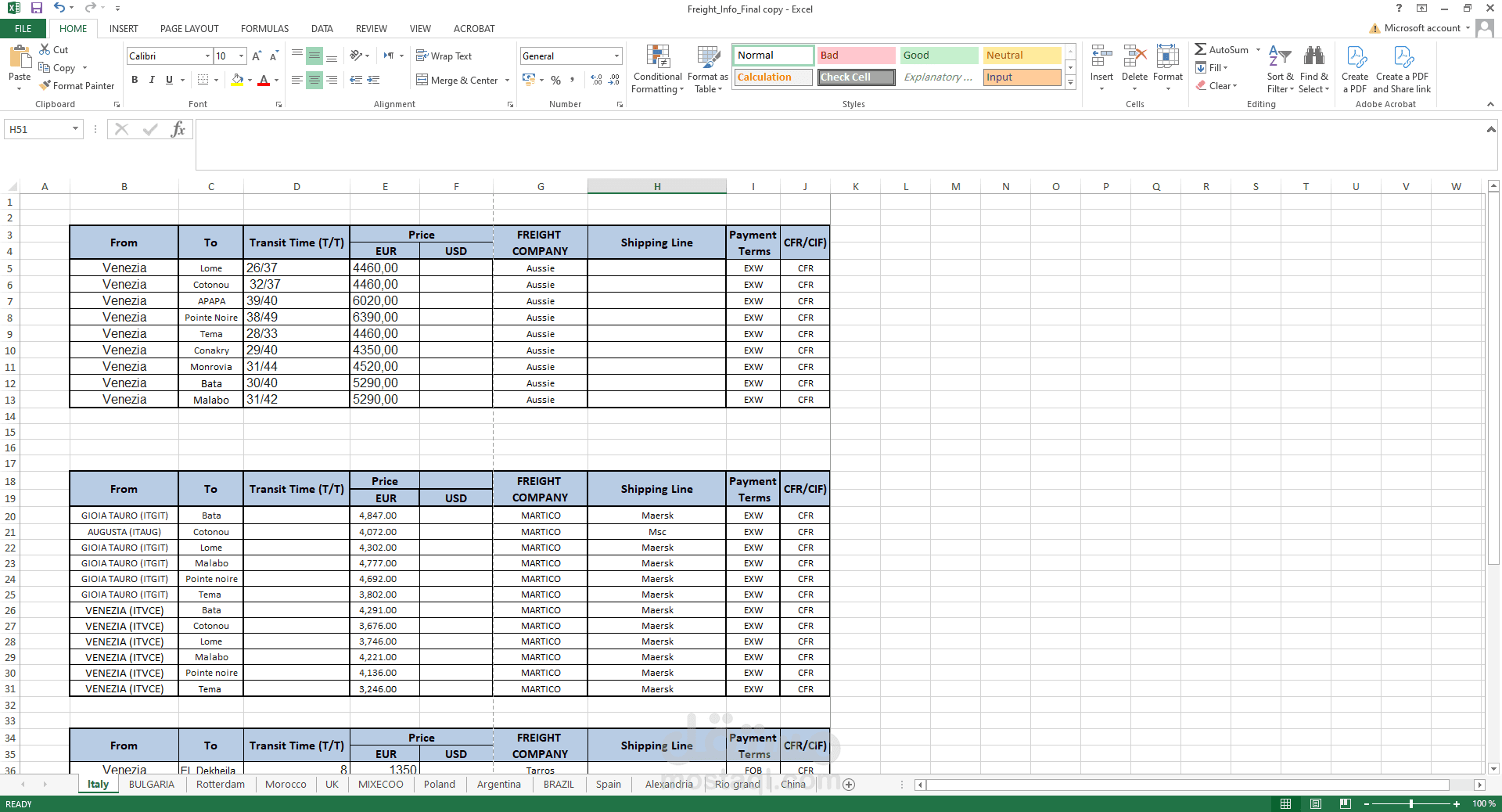This screenshot has height=812, width=1502.
Task: Open the Morocco sheet tab
Action: (286, 785)
